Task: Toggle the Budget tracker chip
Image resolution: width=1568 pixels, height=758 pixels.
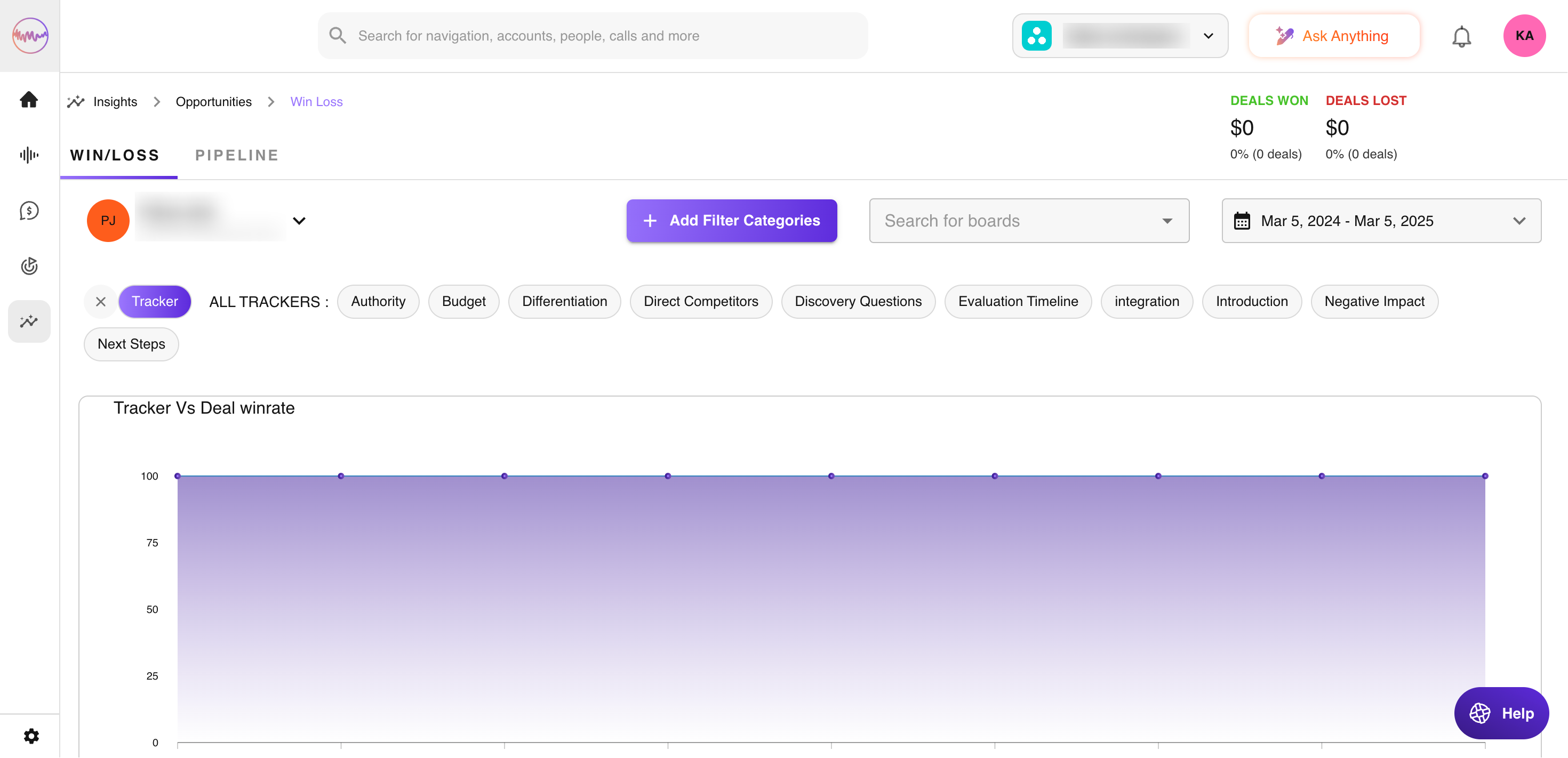Action: click(x=463, y=302)
